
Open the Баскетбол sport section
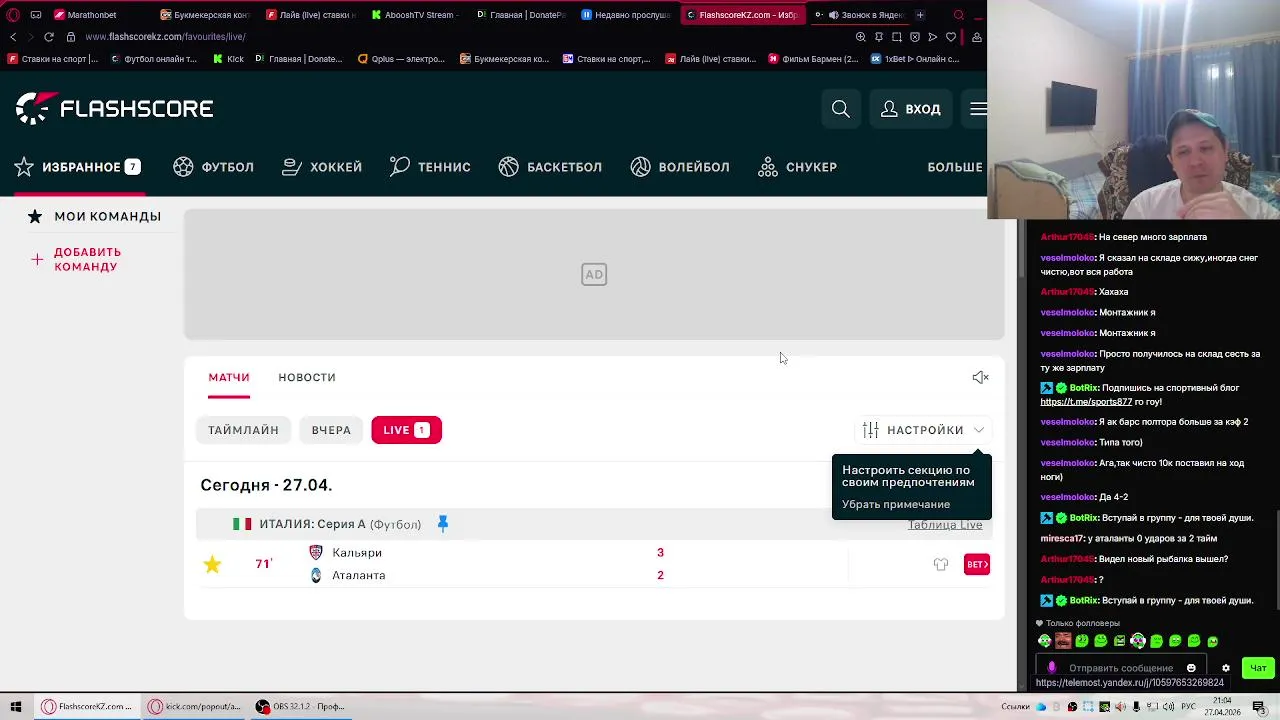click(x=550, y=167)
